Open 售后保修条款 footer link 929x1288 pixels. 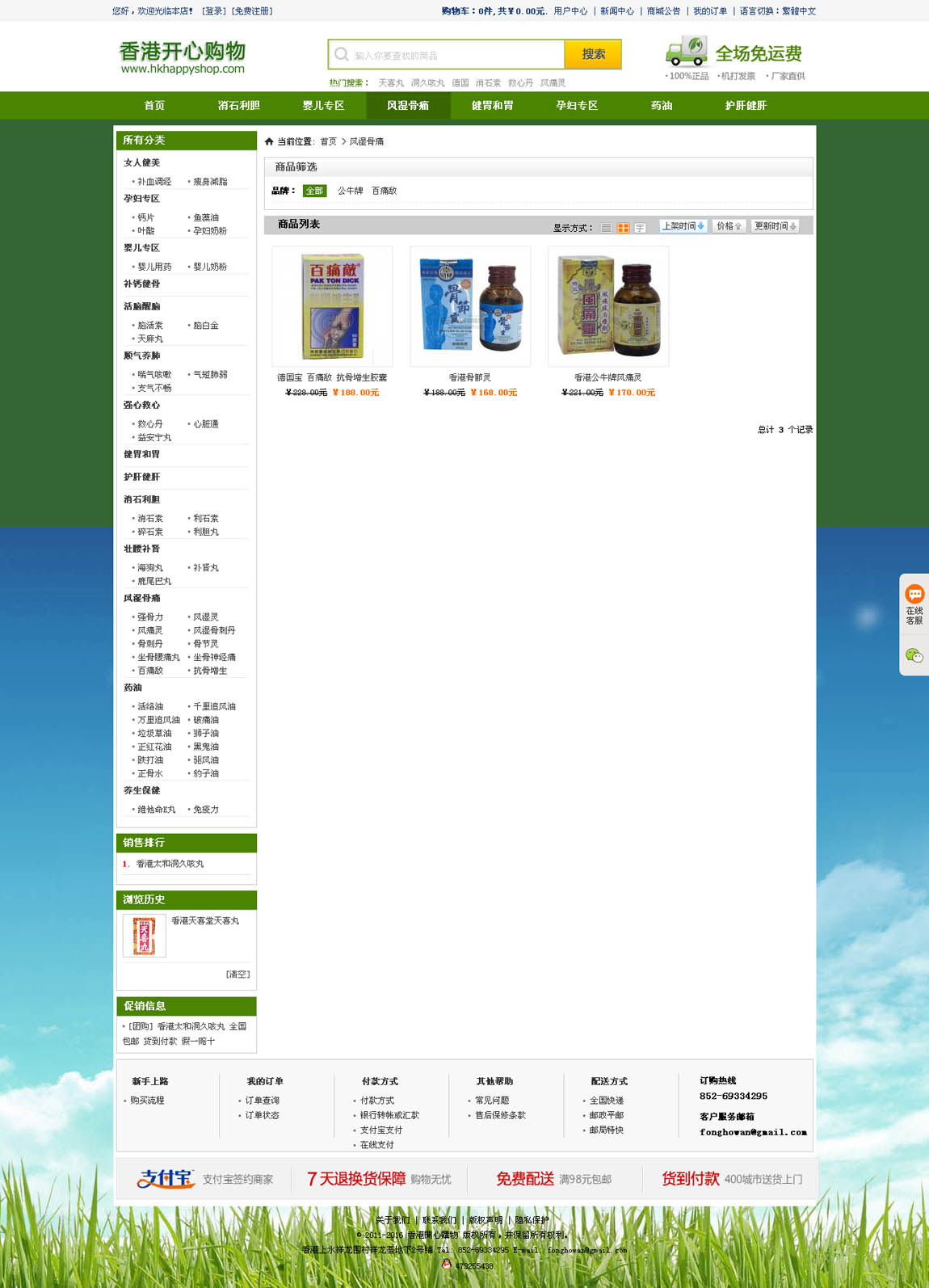tap(500, 1115)
